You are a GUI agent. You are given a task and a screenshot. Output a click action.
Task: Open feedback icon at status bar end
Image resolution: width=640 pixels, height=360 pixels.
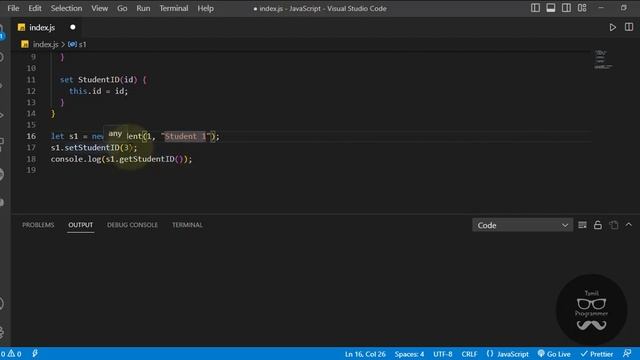point(627,353)
